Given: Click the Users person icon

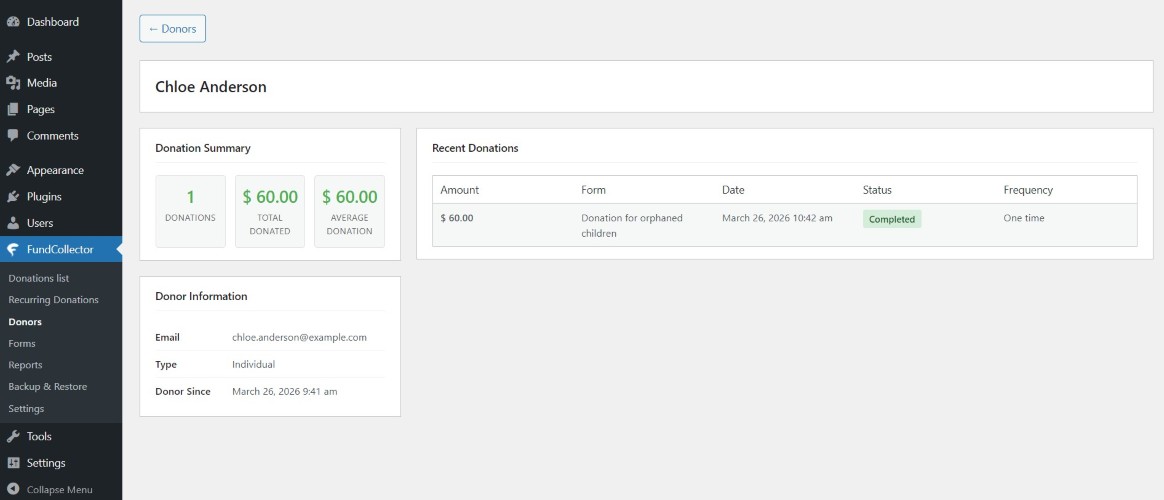Looking at the screenshot, I should [x=13, y=223].
